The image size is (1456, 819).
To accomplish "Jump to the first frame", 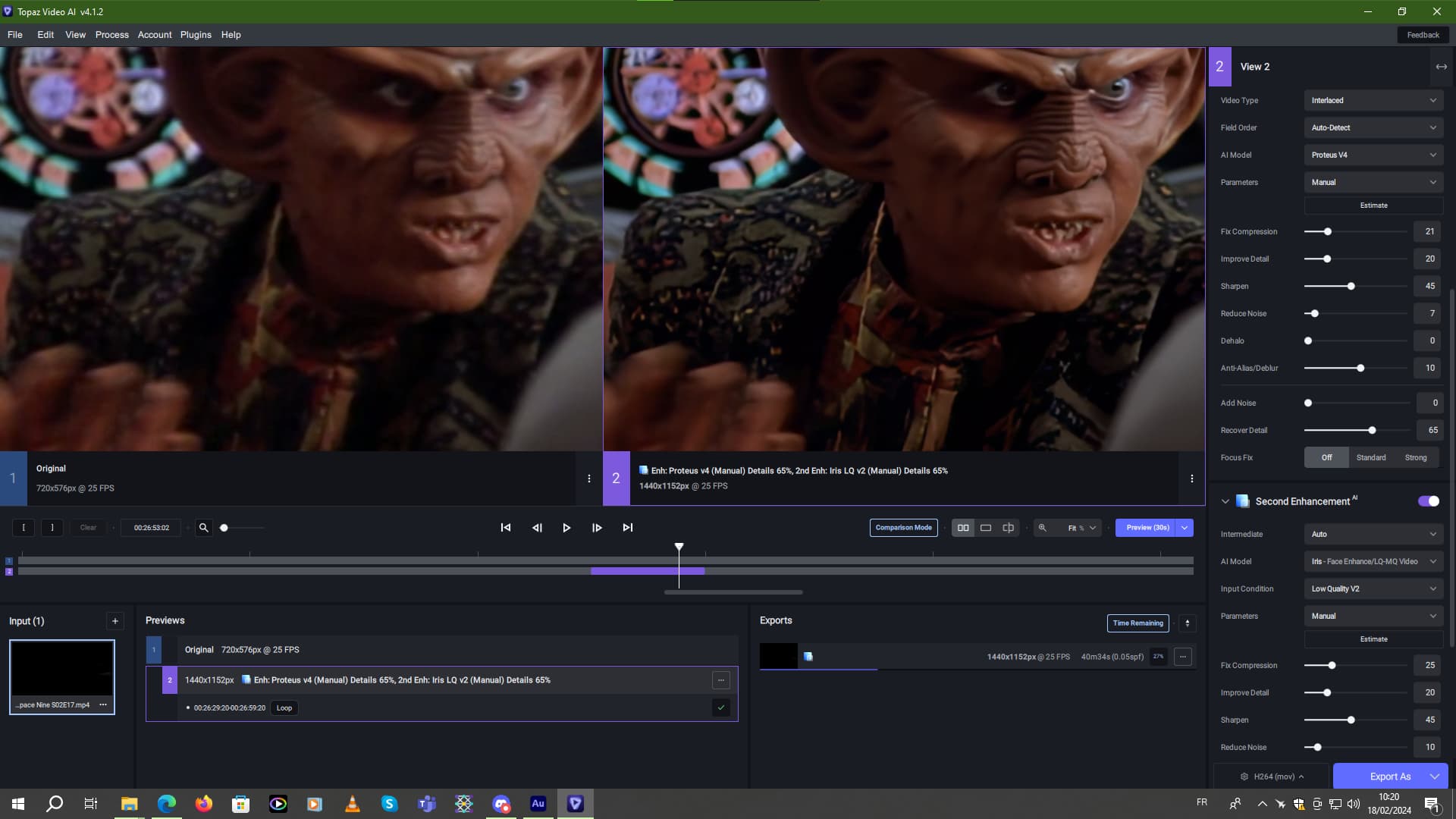I will 506,528.
